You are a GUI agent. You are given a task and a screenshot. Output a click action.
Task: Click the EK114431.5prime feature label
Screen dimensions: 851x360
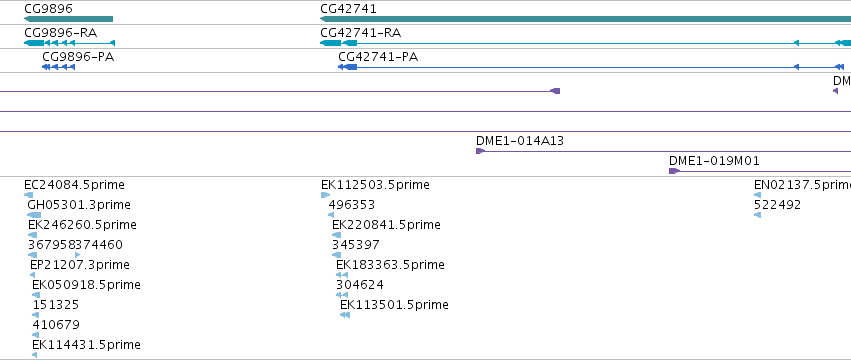coord(86,345)
